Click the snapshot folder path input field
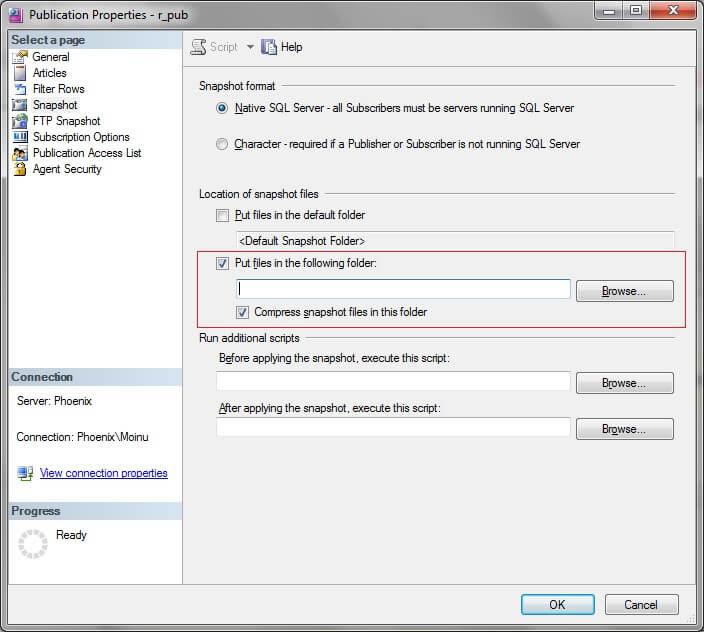This screenshot has height=632, width=704. [x=403, y=289]
